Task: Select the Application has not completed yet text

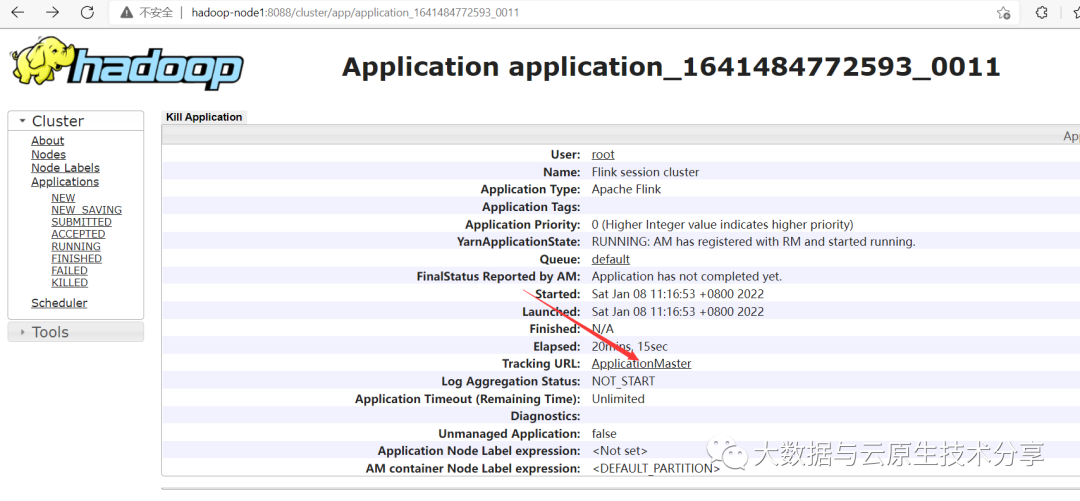Action: [687, 277]
